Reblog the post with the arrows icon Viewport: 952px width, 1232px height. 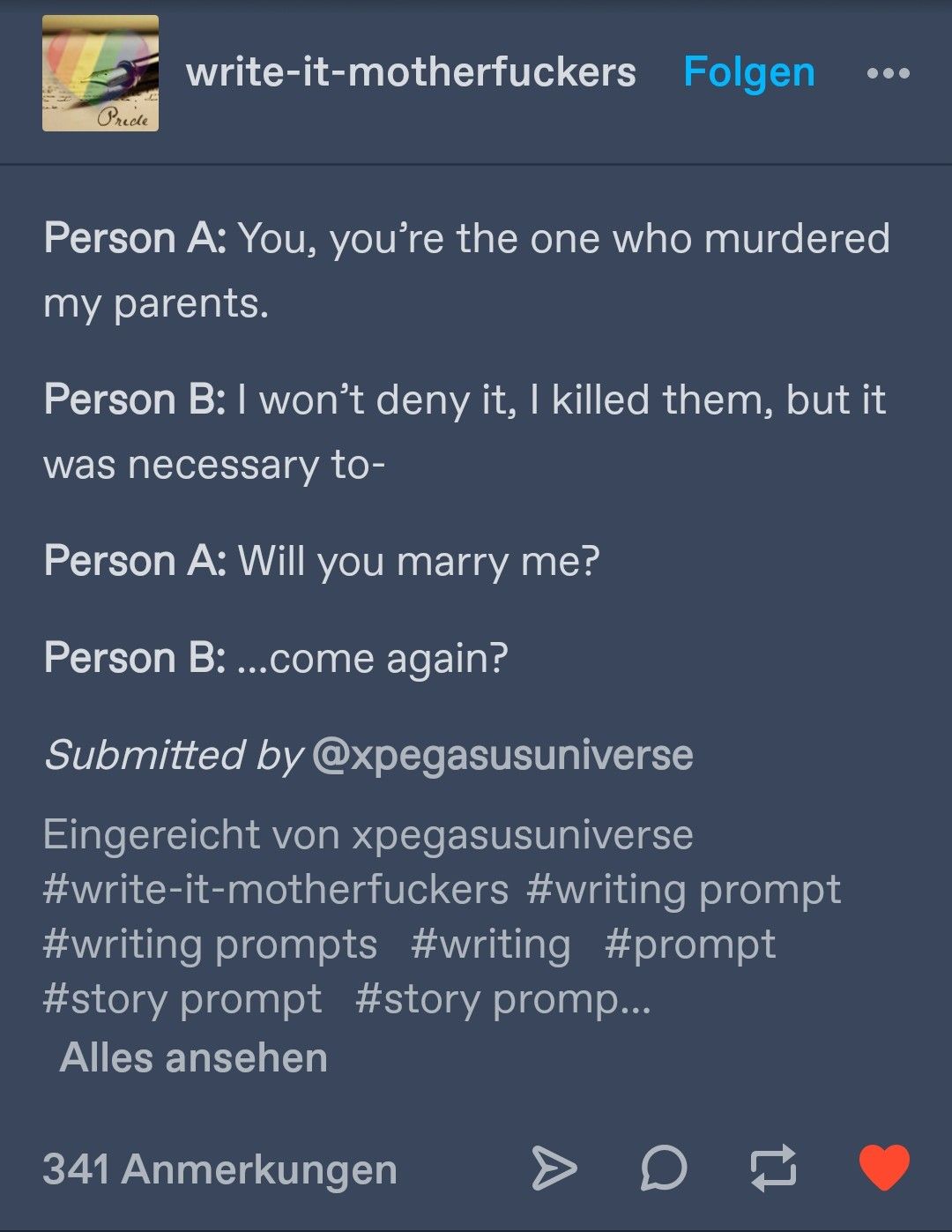pyautogui.click(x=773, y=1169)
